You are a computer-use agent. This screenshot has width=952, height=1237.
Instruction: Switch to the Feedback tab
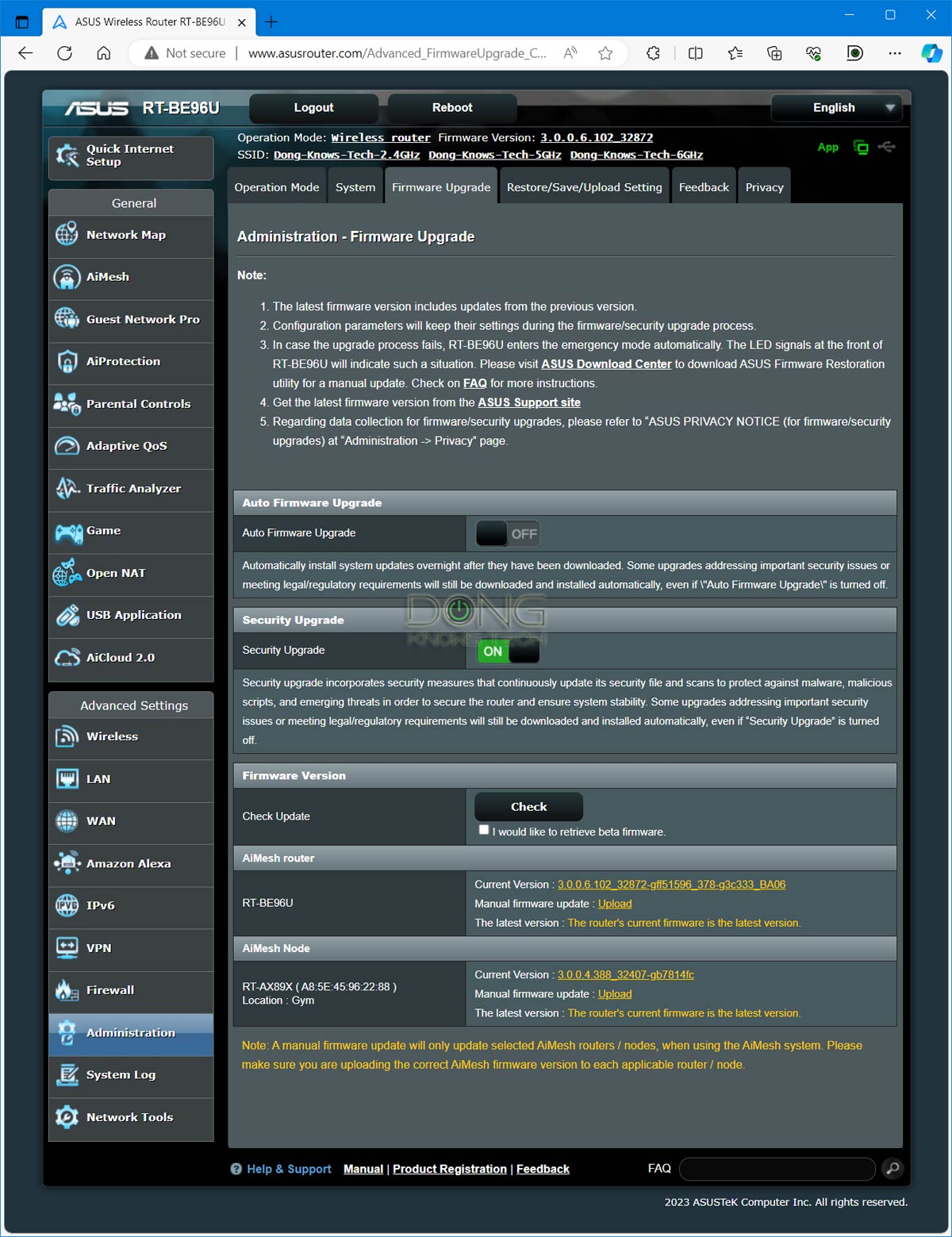(704, 187)
